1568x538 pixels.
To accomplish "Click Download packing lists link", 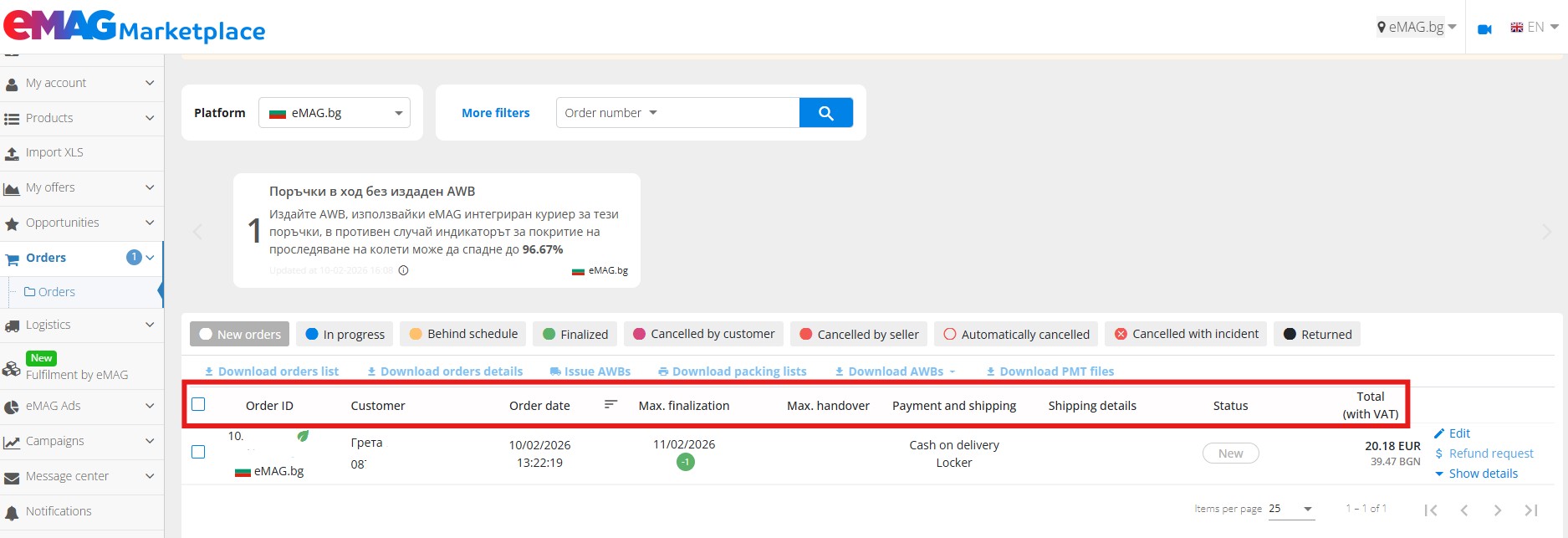I will [733, 371].
